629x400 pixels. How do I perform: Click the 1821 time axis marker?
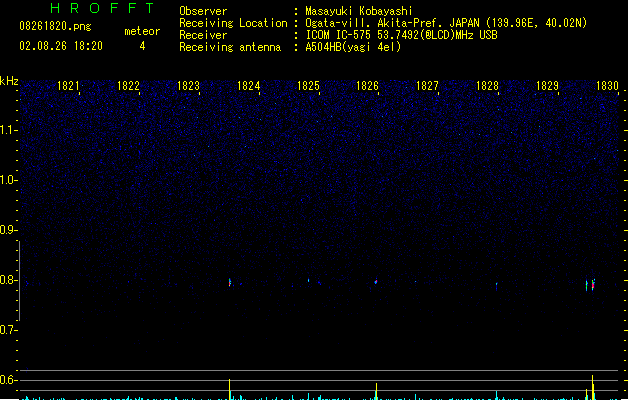point(68,86)
